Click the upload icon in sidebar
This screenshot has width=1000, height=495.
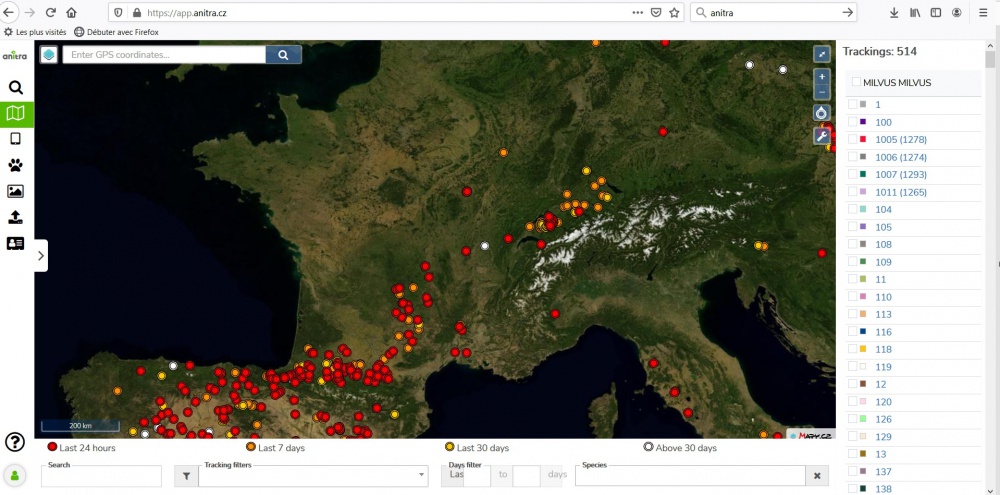(x=16, y=217)
